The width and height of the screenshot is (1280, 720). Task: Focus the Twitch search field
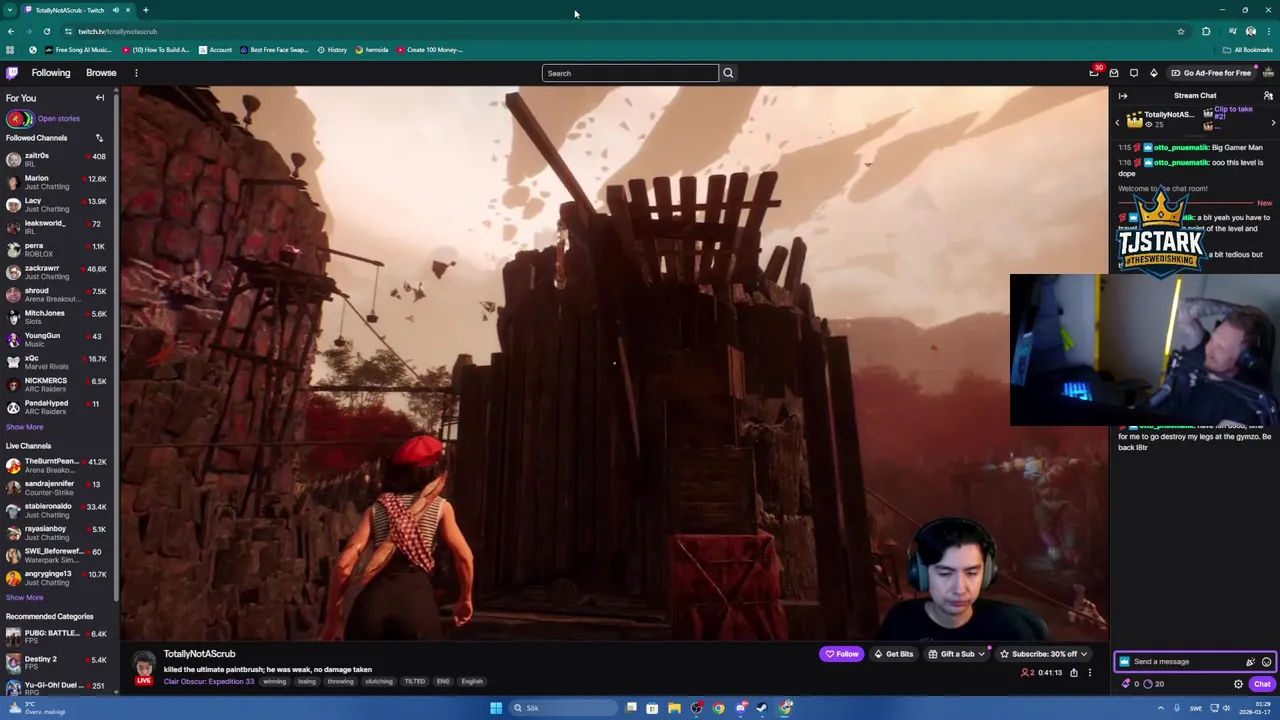click(x=630, y=73)
